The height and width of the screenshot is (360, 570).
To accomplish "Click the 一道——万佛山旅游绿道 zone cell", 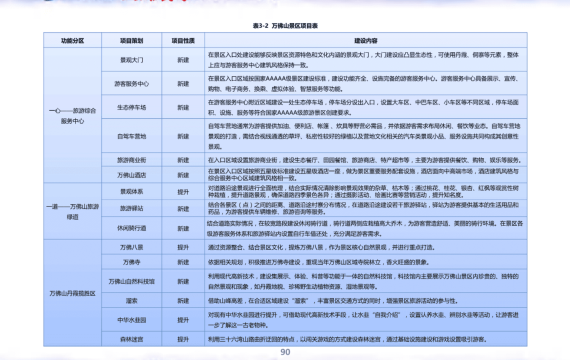I will coord(72,211).
